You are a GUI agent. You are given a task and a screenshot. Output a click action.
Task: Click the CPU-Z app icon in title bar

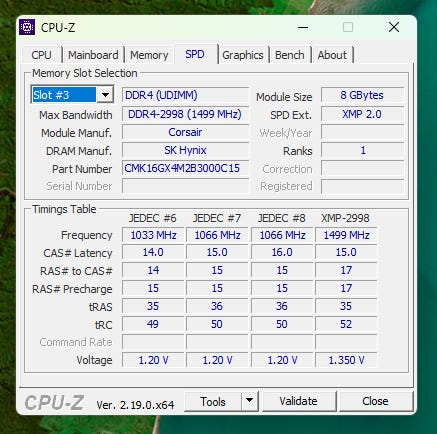[27, 27]
